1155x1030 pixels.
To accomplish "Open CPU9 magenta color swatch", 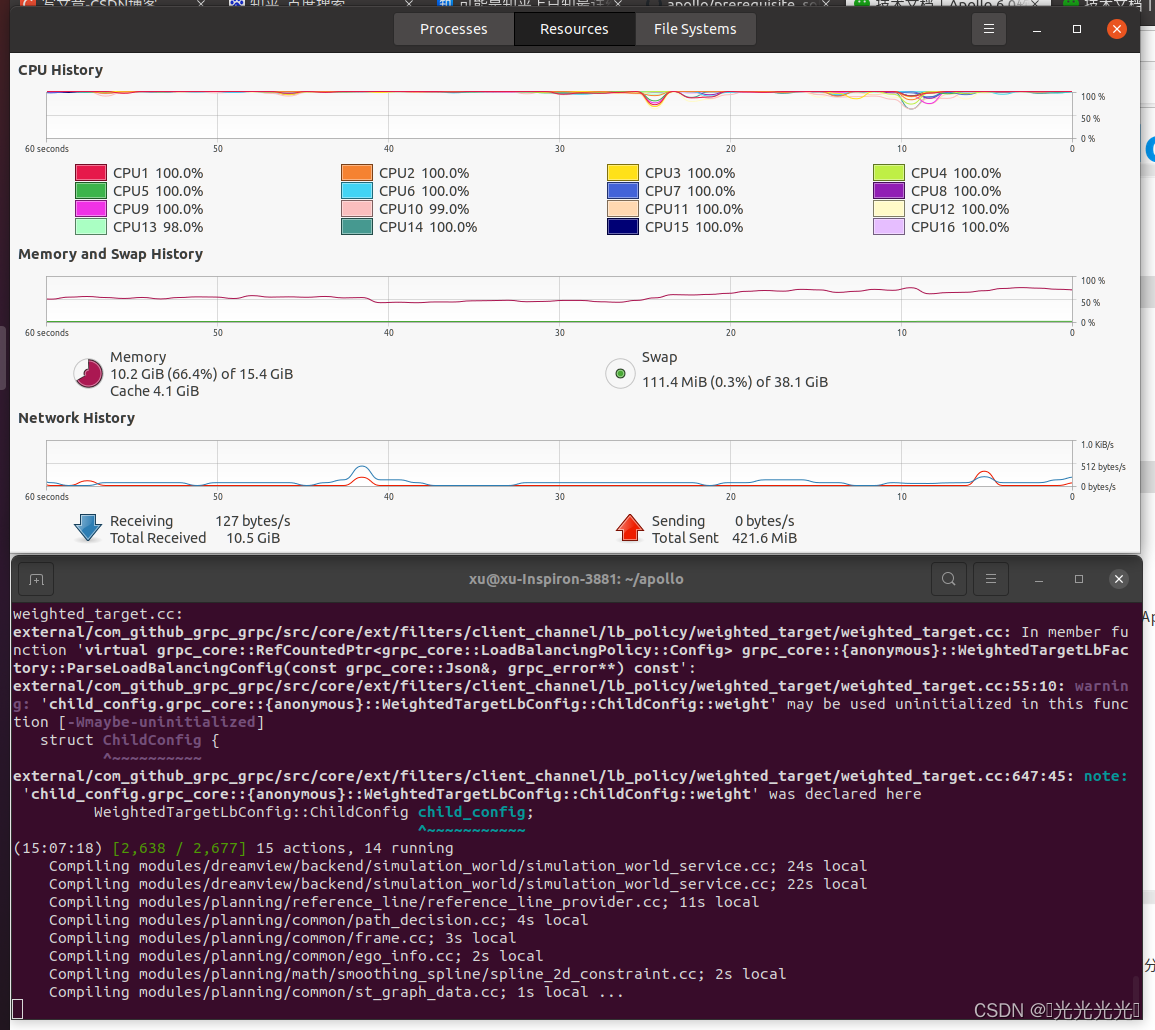I will click(x=91, y=209).
